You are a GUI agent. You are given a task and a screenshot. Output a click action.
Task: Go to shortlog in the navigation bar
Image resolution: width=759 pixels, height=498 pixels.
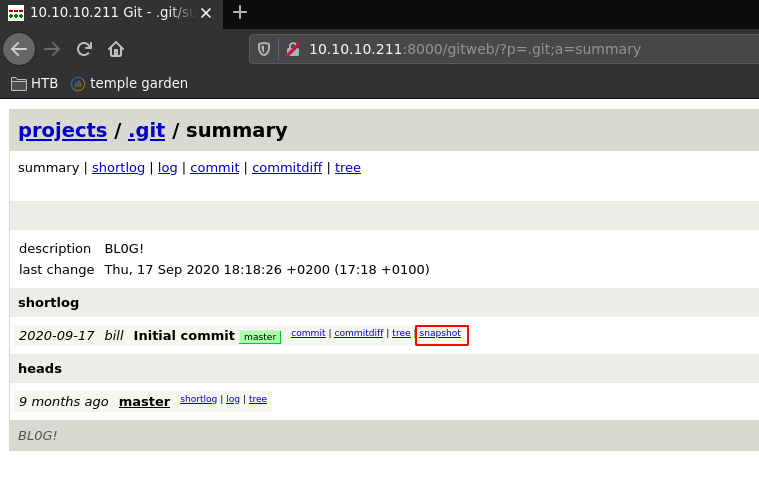click(x=118, y=168)
